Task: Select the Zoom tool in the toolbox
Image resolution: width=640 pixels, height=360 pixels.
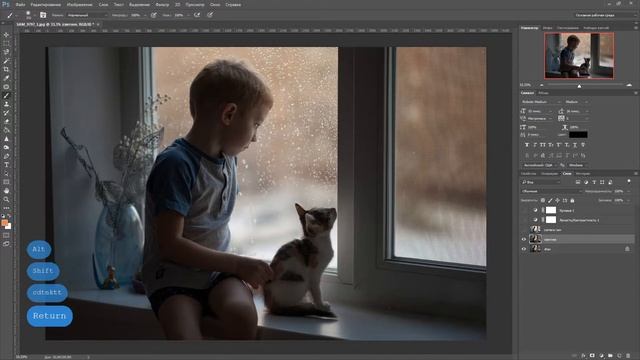Action: pos(6,200)
